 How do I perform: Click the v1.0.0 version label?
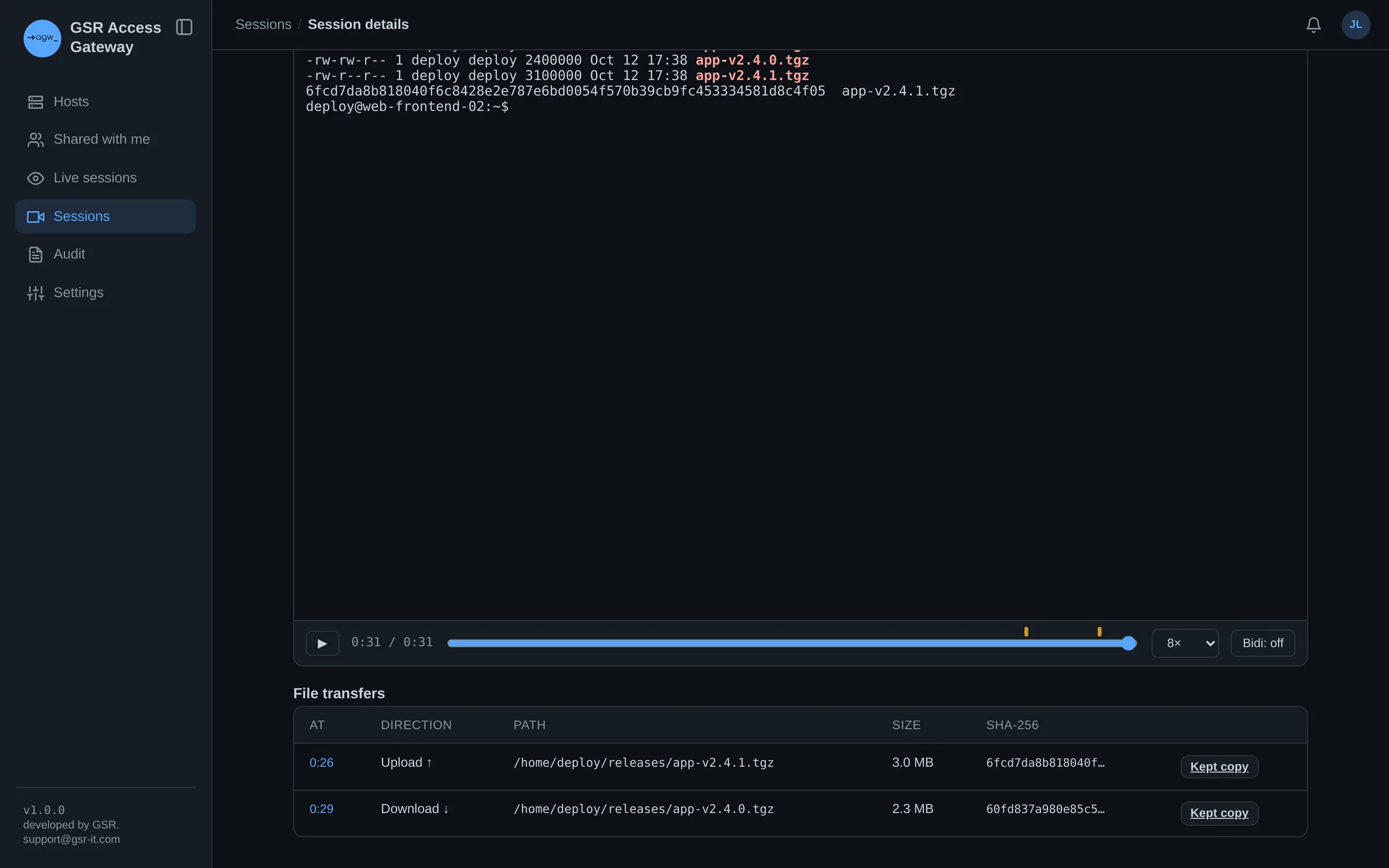pos(44,810)
